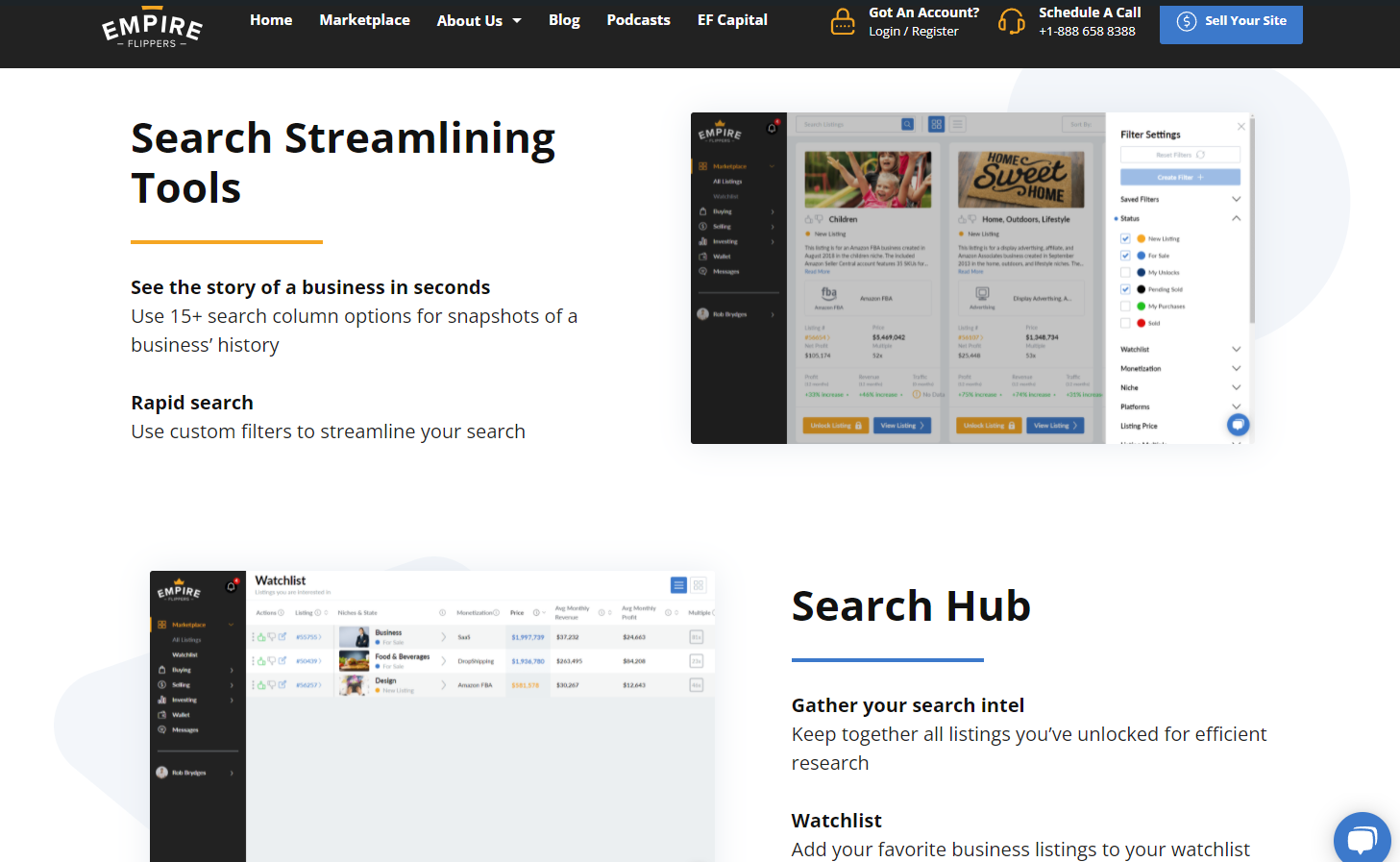This screenshot has width=1400, height=862.
Task: Click listing number #55755 in the Watchlist table
Action: [307, 636]
